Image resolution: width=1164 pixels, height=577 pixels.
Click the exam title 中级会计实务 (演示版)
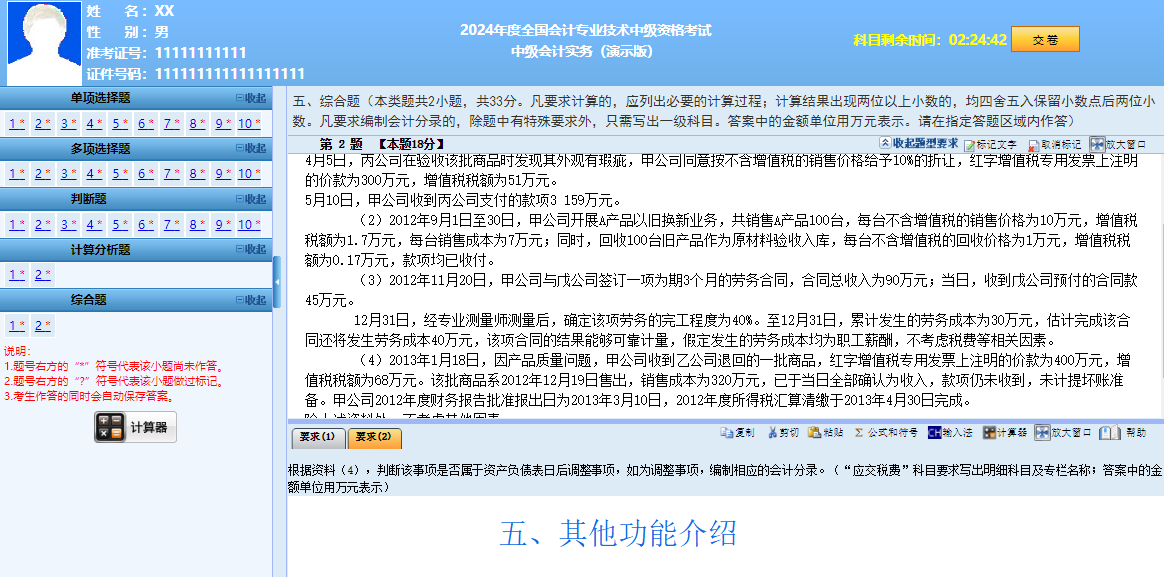pos(582,51)
